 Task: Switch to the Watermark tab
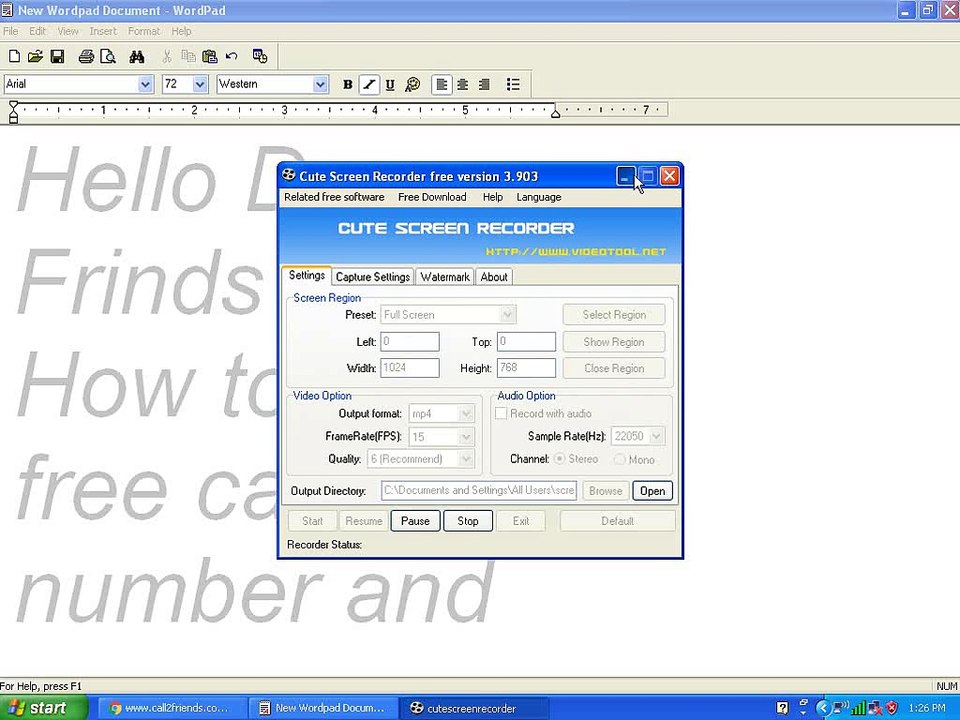tap(445, 277)
